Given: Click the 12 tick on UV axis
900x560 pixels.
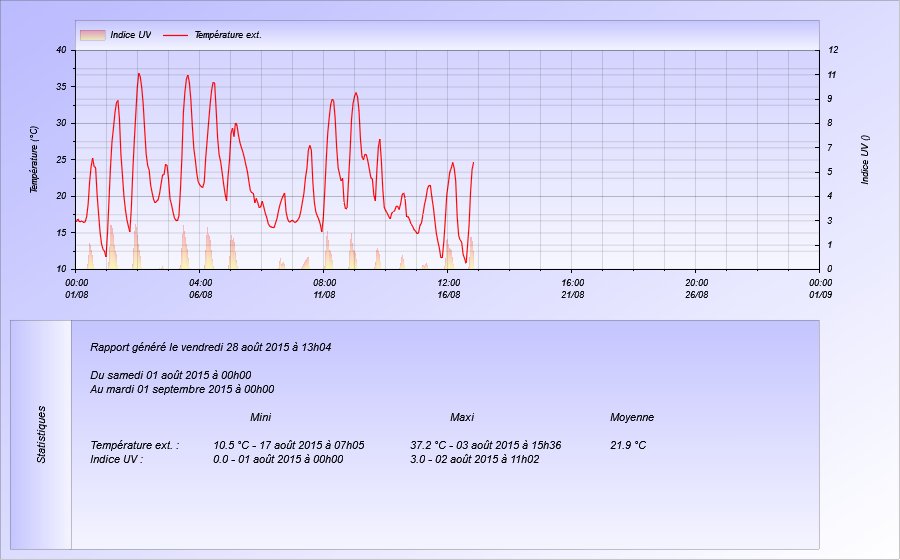Looking at the screenshot, I should point(833,50).
